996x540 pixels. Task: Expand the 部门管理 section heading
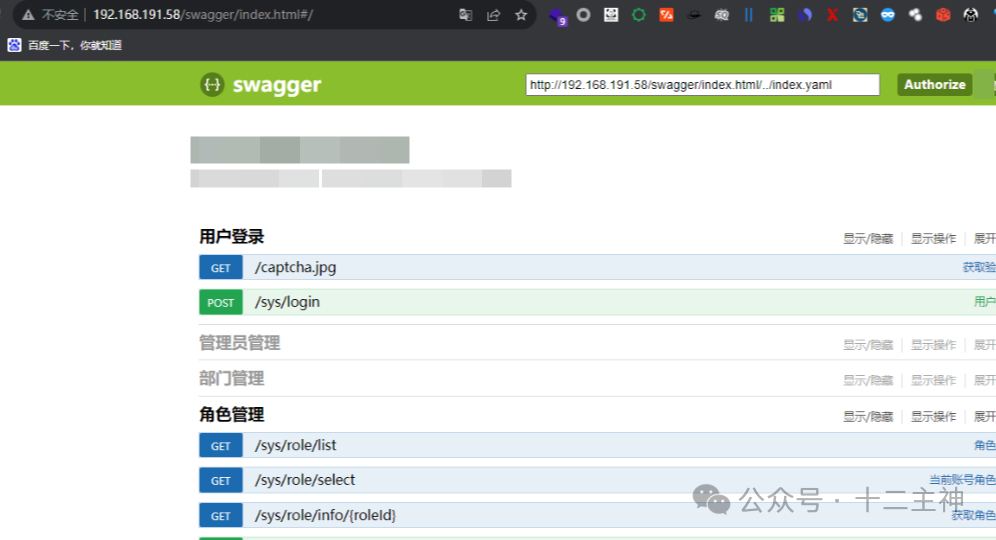(x=231, y=379)
